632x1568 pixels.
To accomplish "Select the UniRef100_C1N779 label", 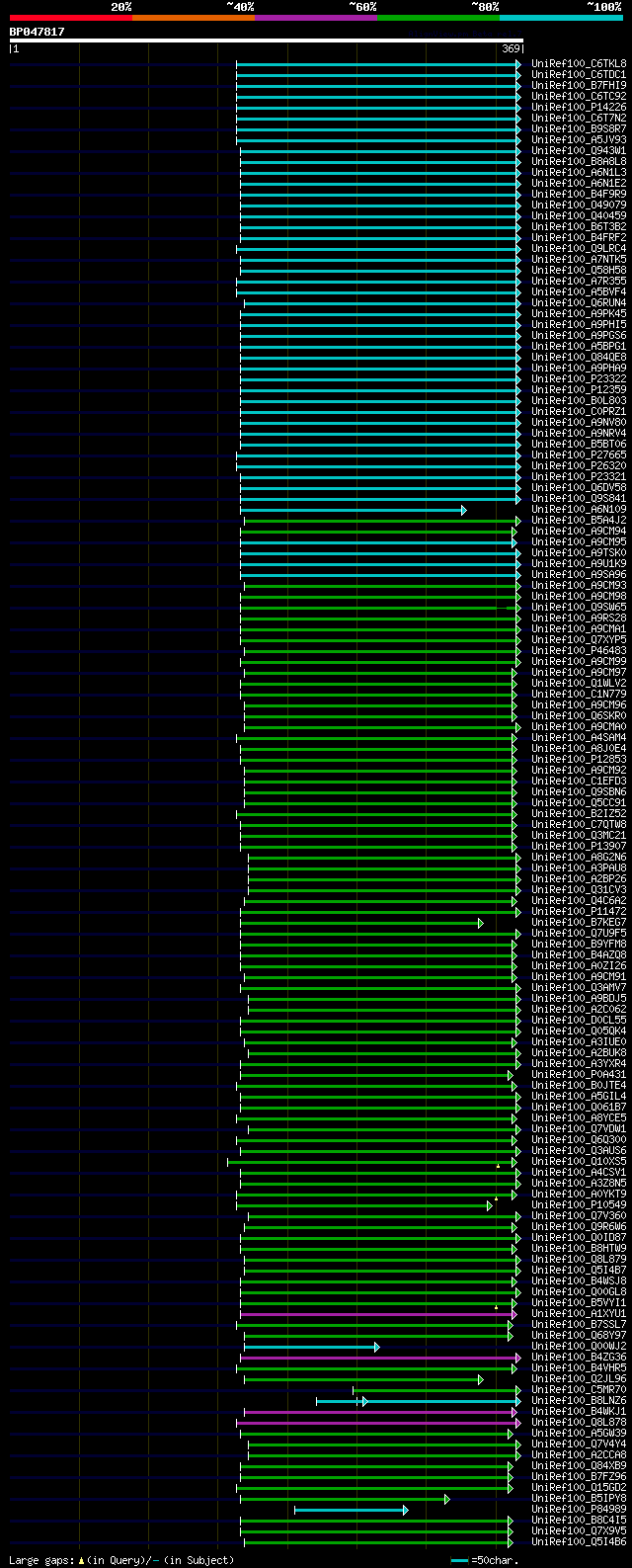I will click(579, 695).
